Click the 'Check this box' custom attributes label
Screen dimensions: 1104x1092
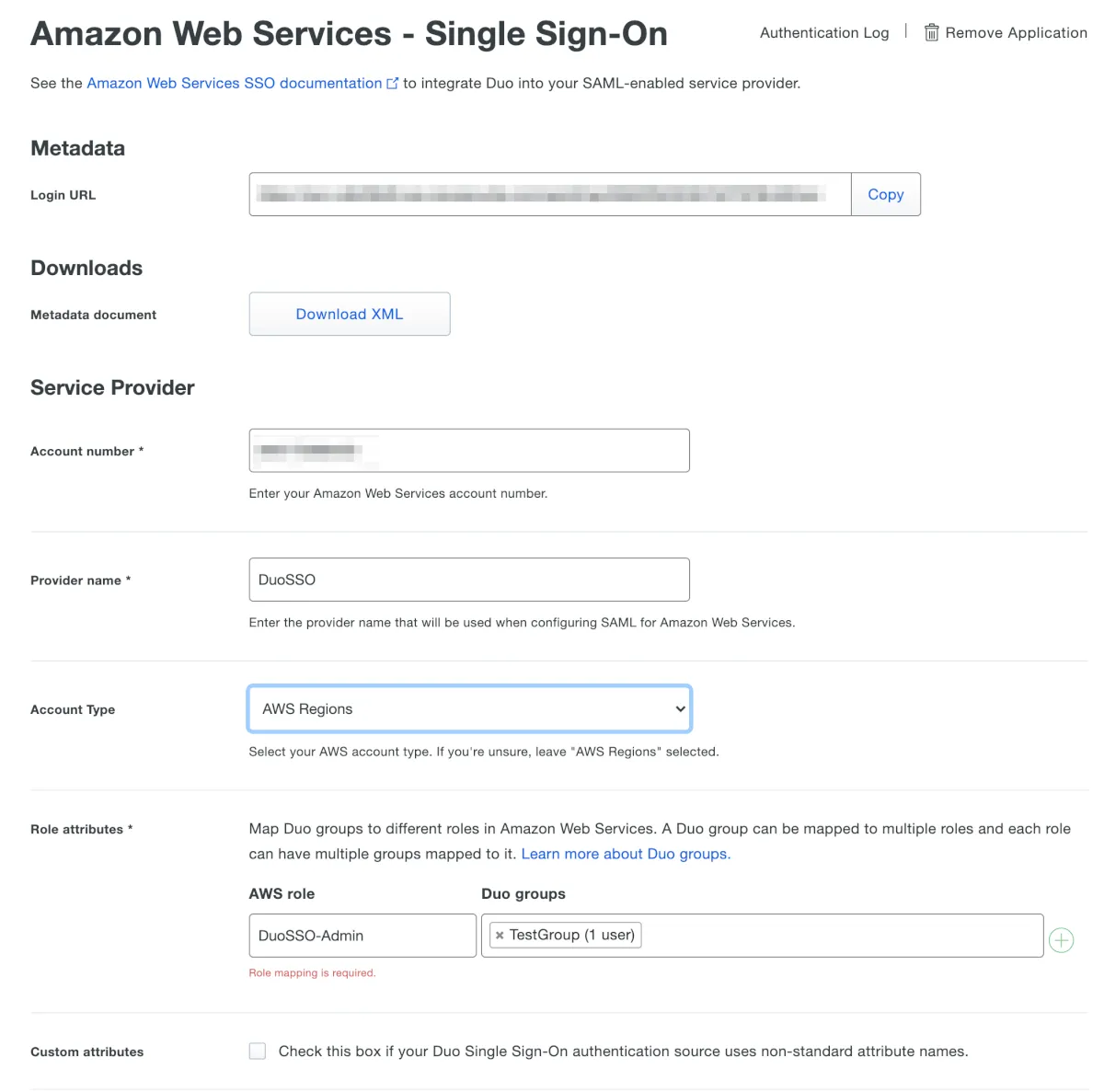point(623,1052)
